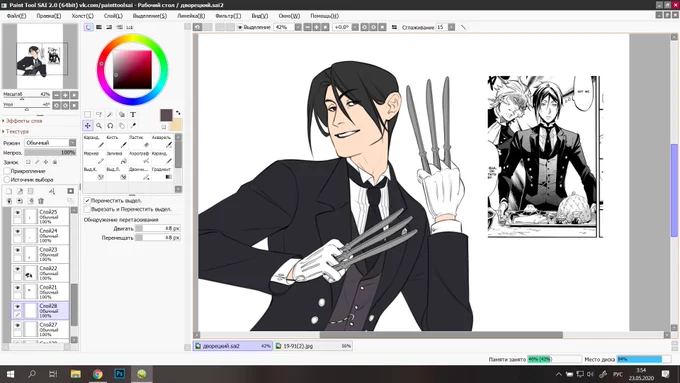Choose the Заливка bucket fill tool
Screen dimensions: 680x383
coord(117,158)
